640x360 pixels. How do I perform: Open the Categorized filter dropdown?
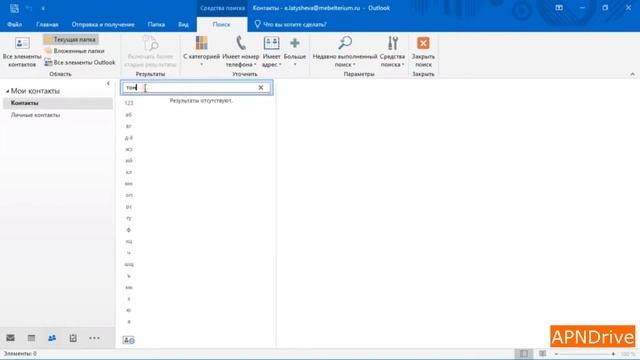201,52
